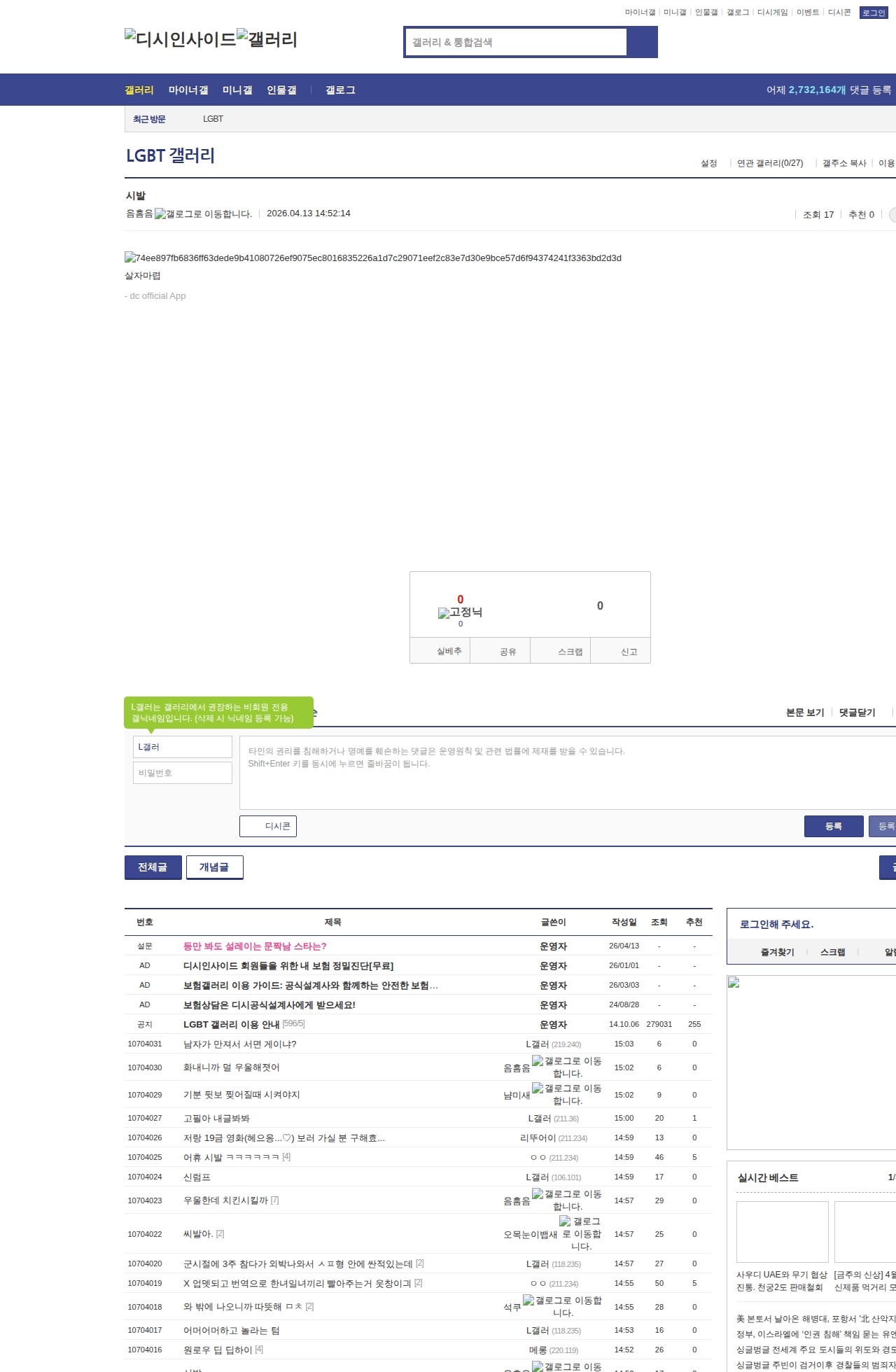This screenshot has height=1372, width=896.
Task: Open first thumbnail under 실시간 베스트
Action: 783,1231
